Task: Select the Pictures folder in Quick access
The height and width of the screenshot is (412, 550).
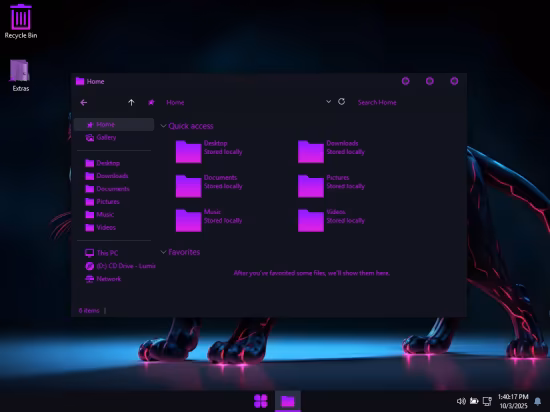Action: click(331, 186)
